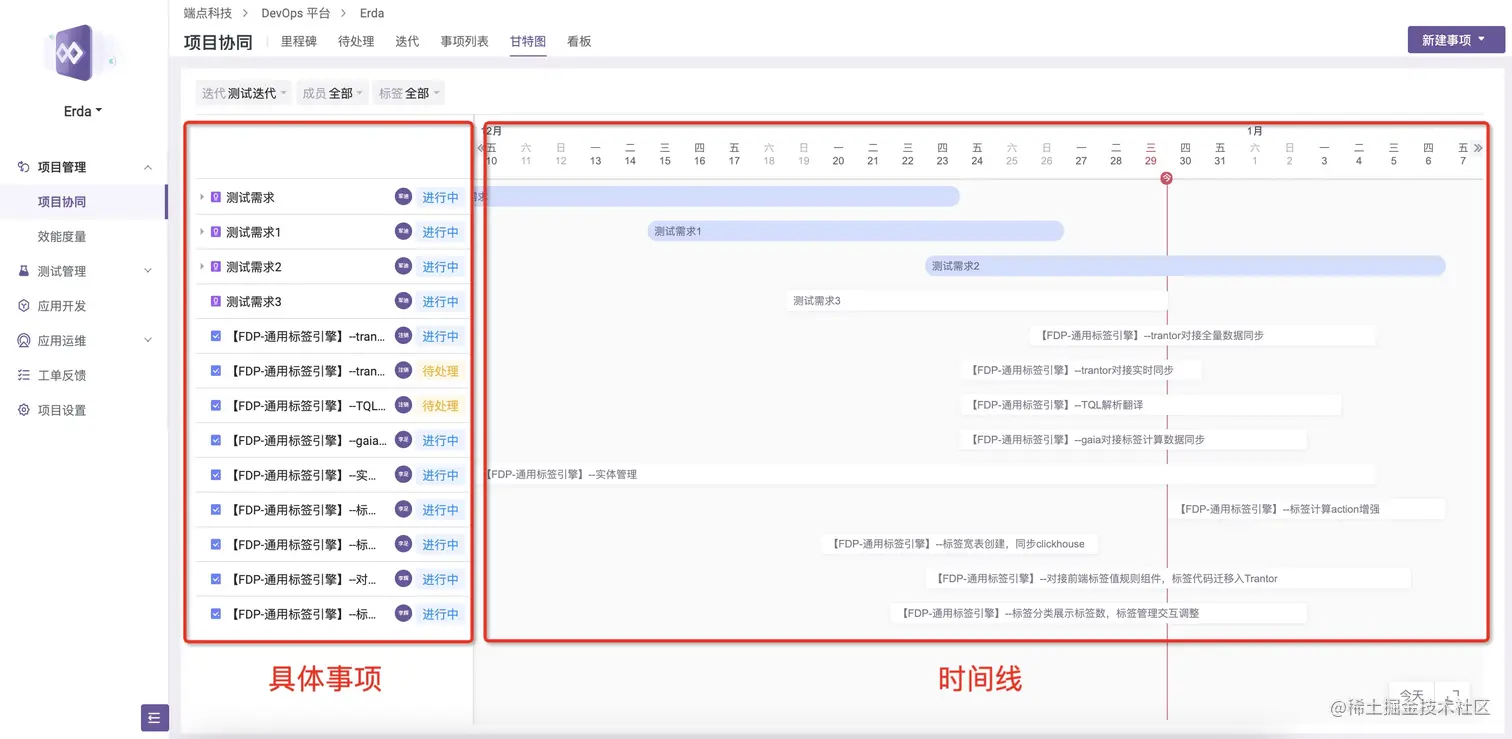This screenshot has width=1512, height=739.
Task: Click the 项目管理 sidebar icon
Action: point(24,167)
